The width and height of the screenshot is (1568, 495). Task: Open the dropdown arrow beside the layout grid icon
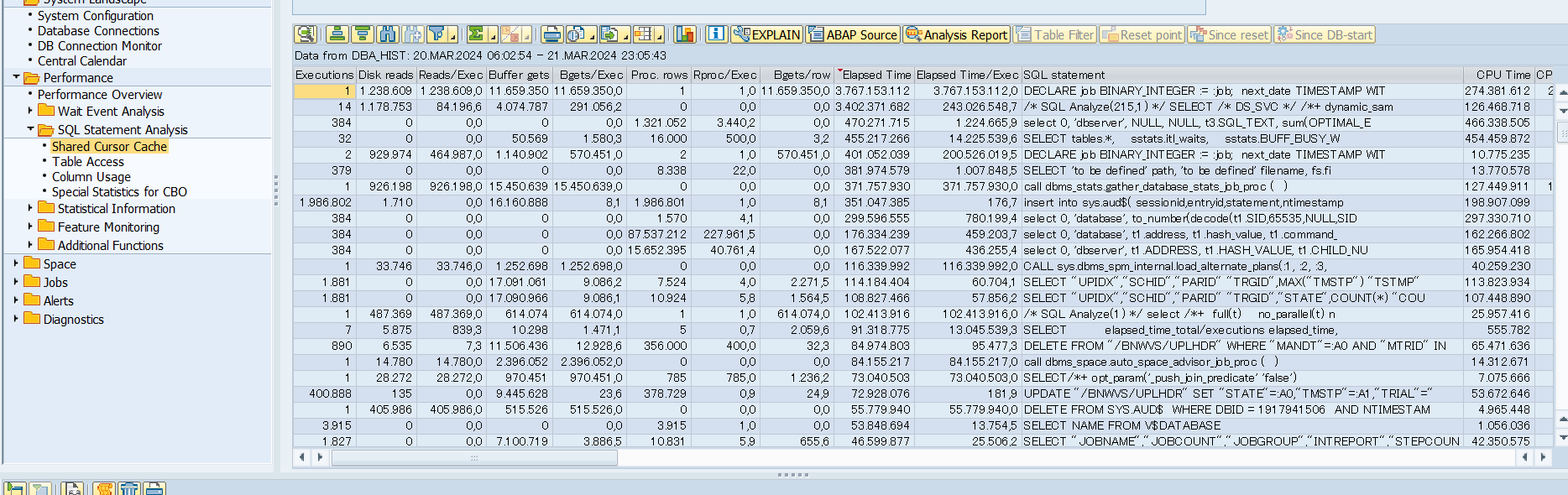660,36
